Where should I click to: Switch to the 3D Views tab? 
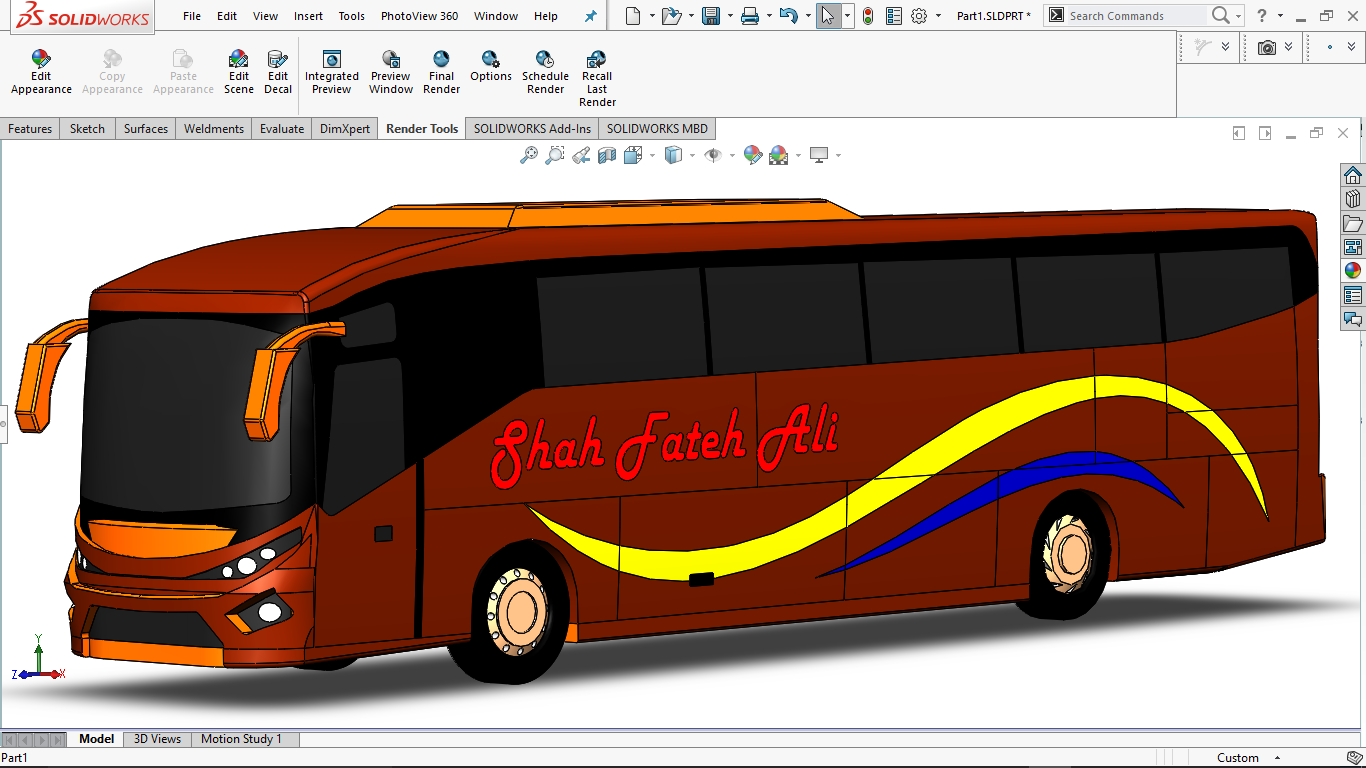click(157, 739)
